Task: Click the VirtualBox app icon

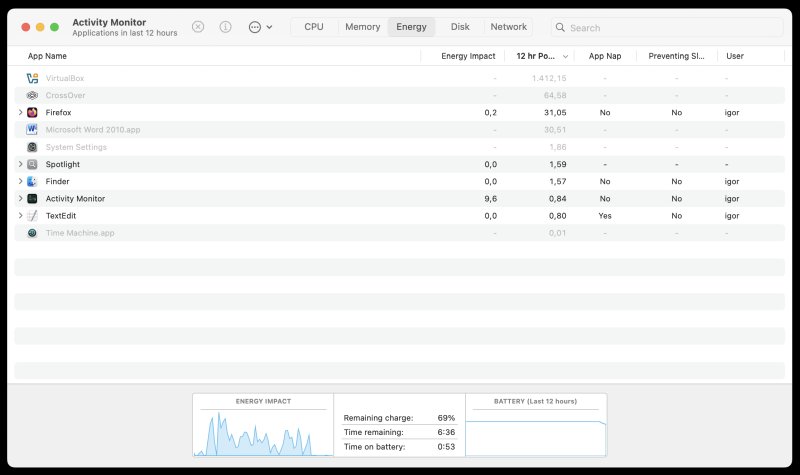Action: [x=33, y=78]
